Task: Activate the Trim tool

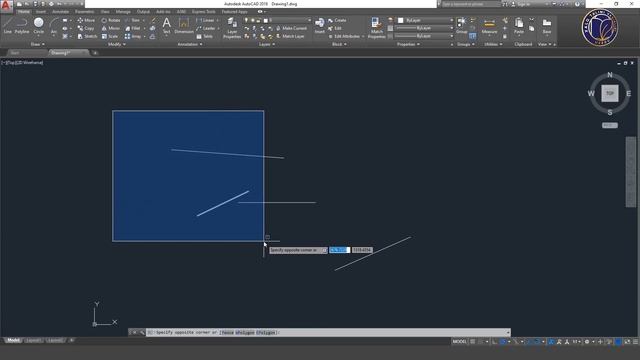Action: tap(132, 20)
